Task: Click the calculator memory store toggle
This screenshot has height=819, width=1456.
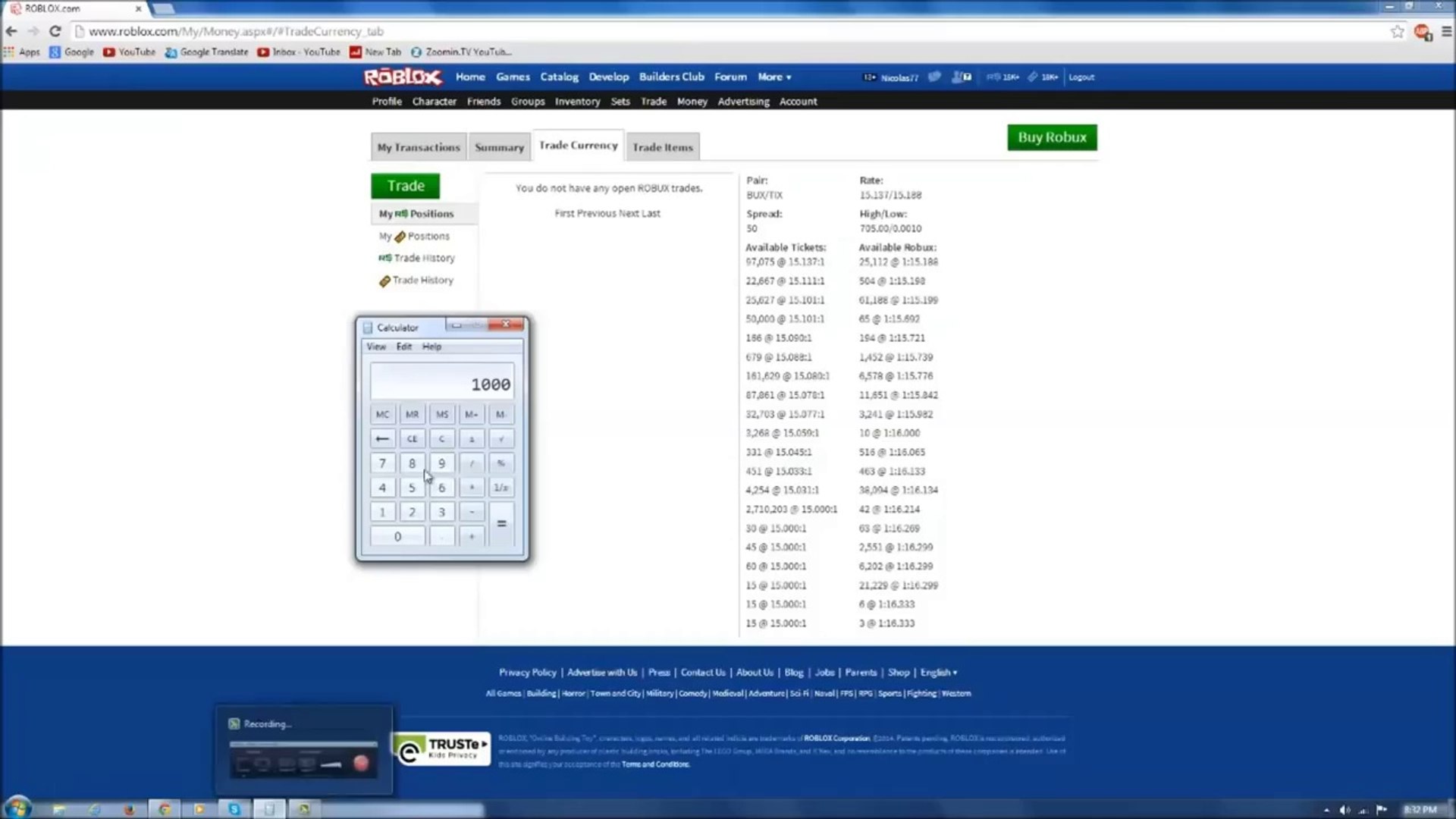Action: tap(441, 414)
